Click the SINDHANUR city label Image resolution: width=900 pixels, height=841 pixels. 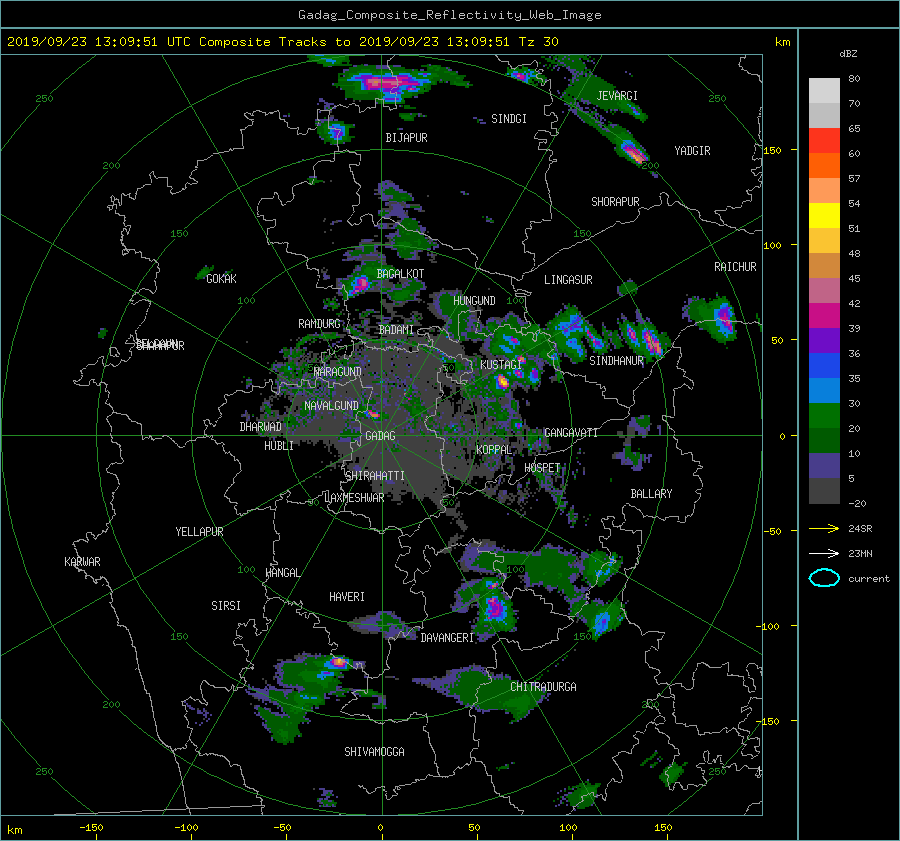[x=616, y=361]
